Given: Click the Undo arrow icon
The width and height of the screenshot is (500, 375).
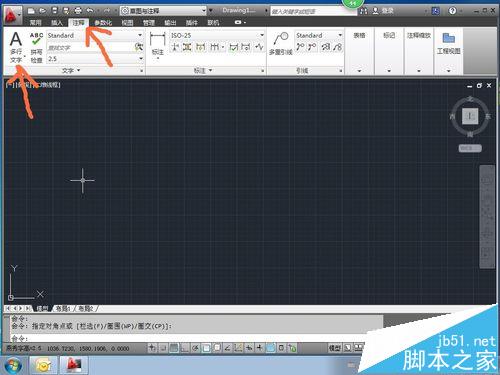Looking at the screenshot, I should tap(90, 11).
